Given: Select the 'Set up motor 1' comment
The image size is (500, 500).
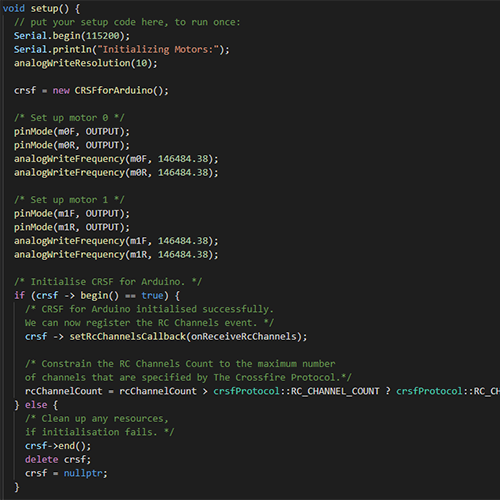Looking at the screenshot, I should (x=69, y=200).
